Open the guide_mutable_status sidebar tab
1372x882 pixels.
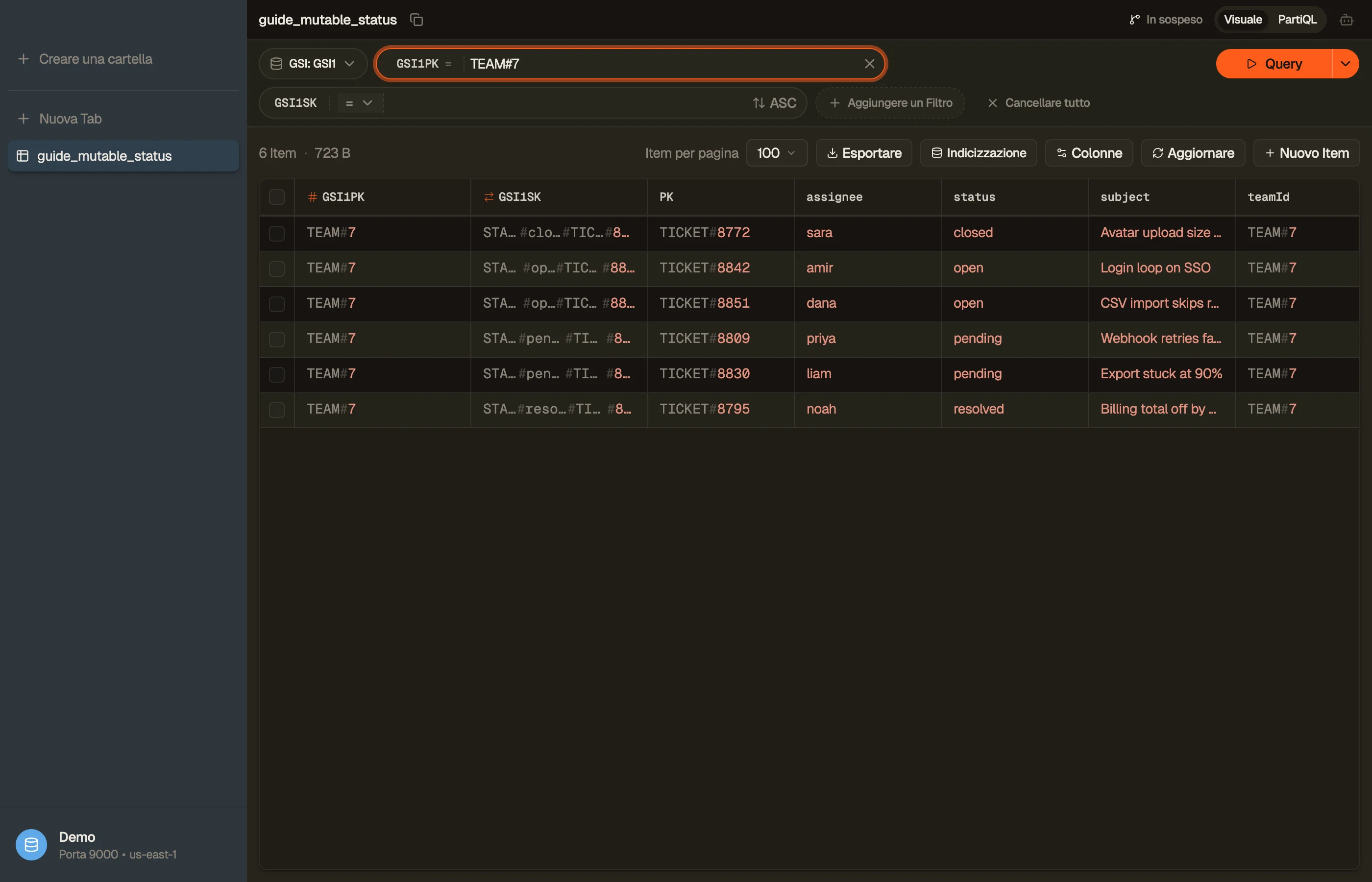click(123, 156)
